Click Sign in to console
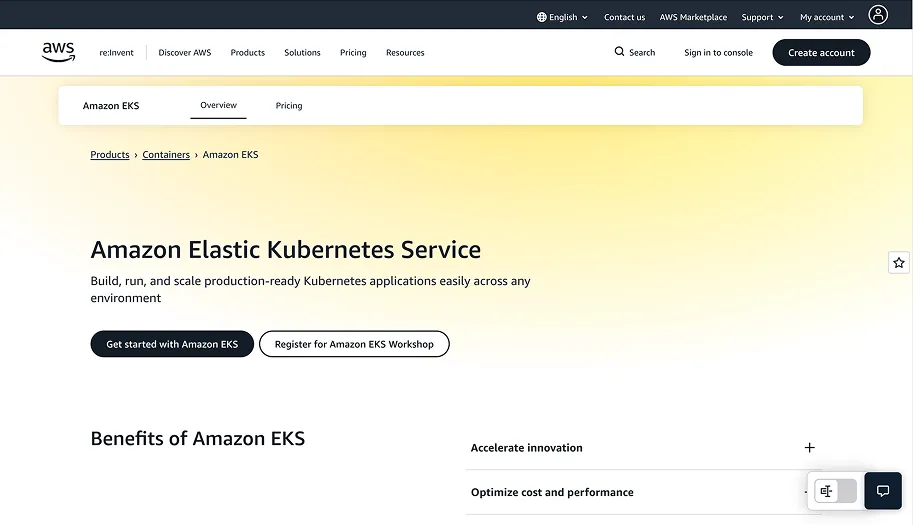Screen dimensions: 913x525 coord(718,52)
